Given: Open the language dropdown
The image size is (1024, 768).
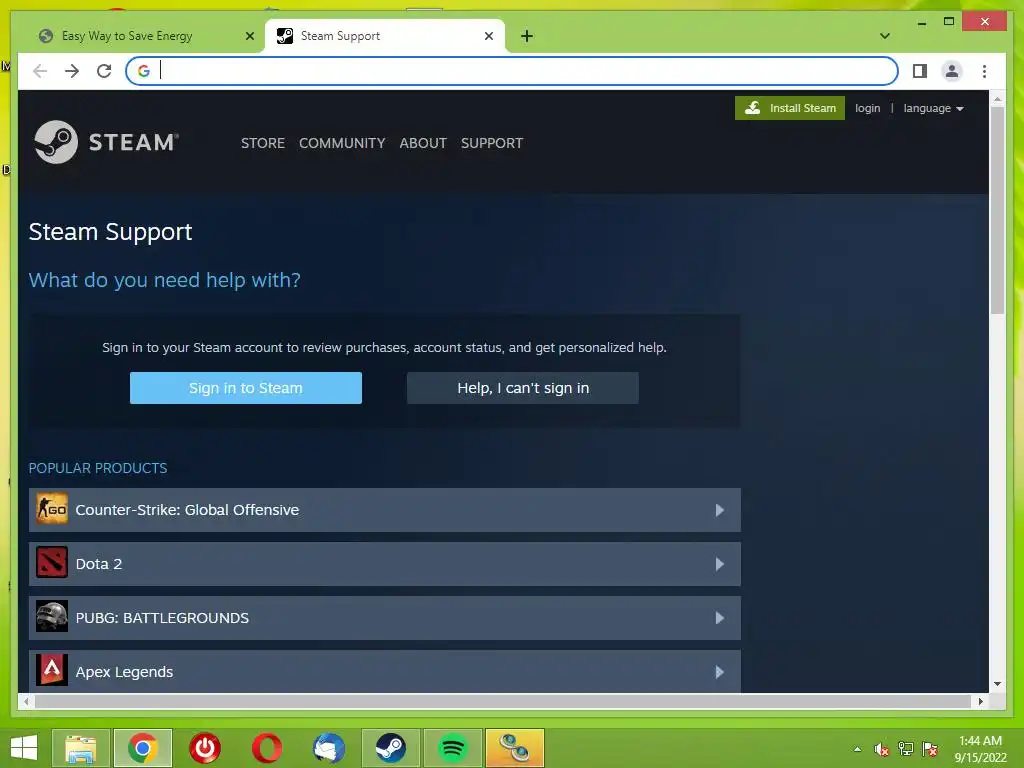Looking at the screenshot, I should pos(933,108).
